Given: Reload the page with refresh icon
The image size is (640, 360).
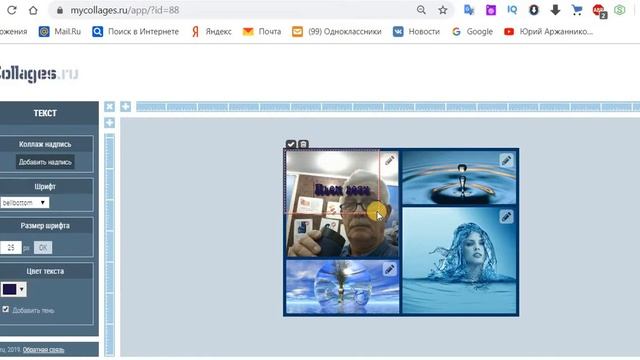Looking at the screenshot, I should coord(11,10).
